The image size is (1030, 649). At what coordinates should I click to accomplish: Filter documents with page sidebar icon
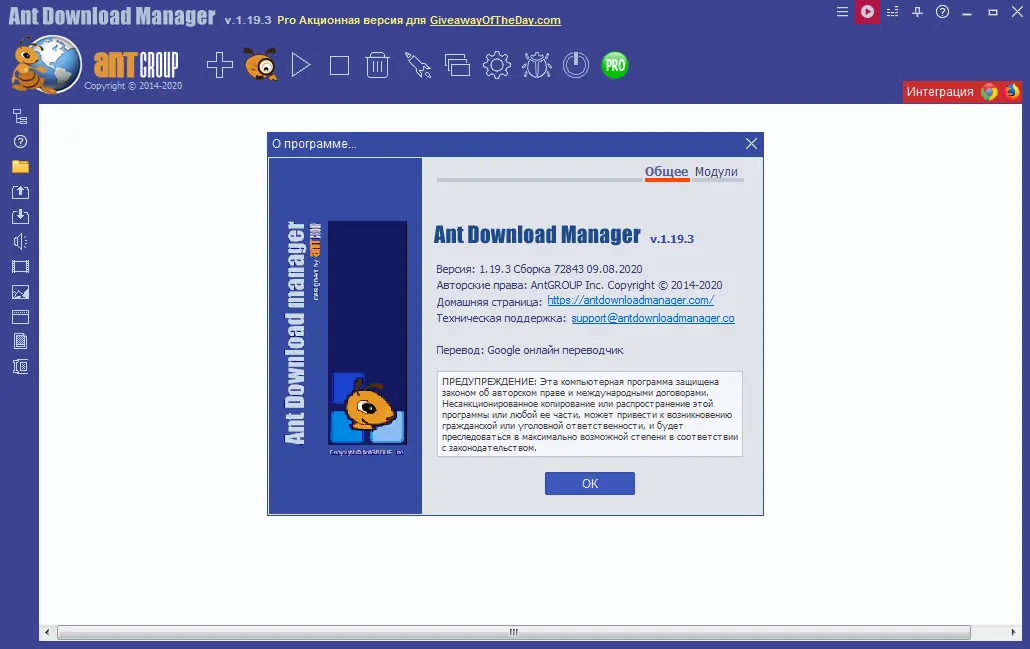click(x=20, y=341)
